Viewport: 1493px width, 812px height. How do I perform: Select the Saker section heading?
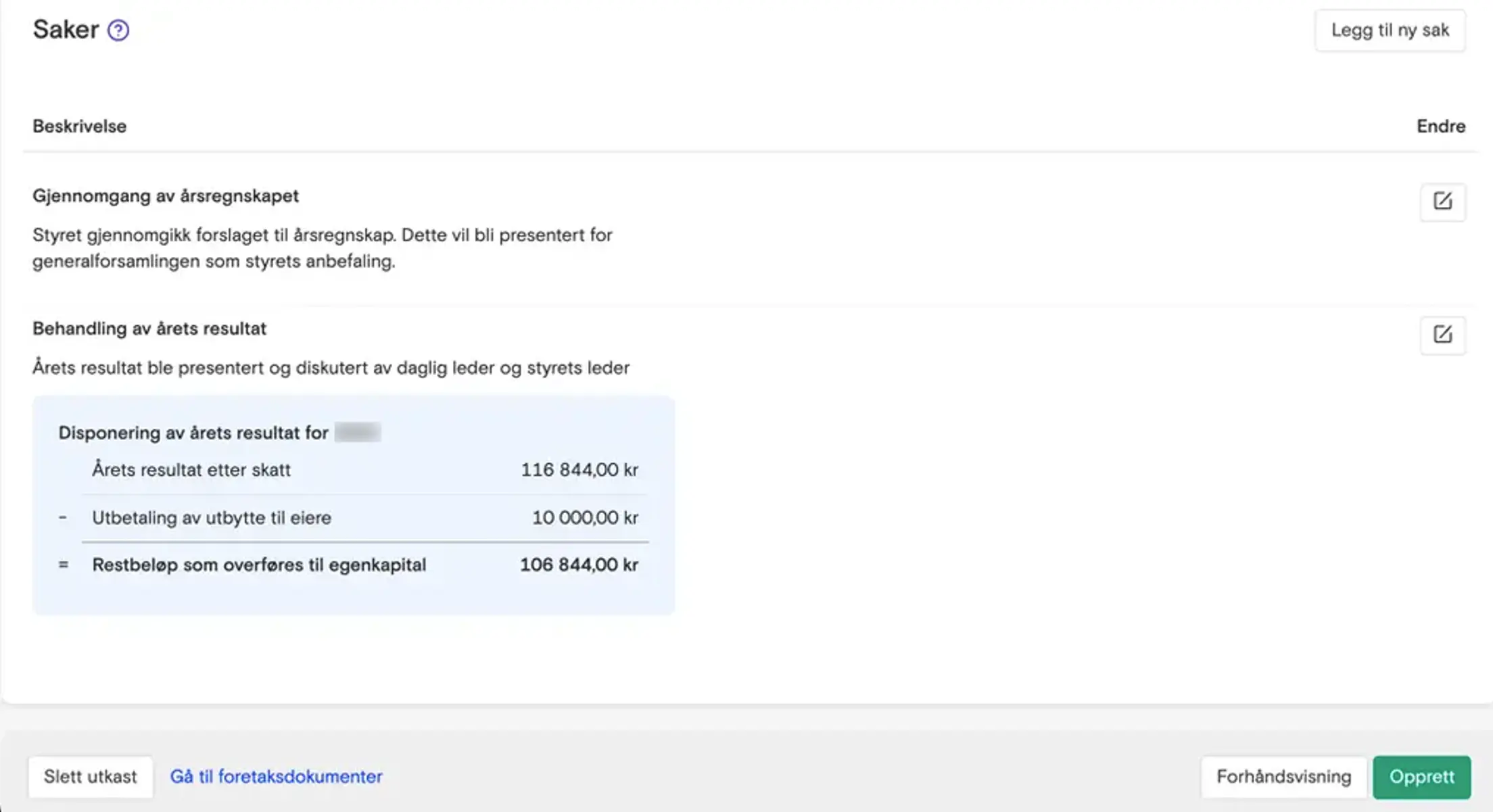tap(66, 30)
